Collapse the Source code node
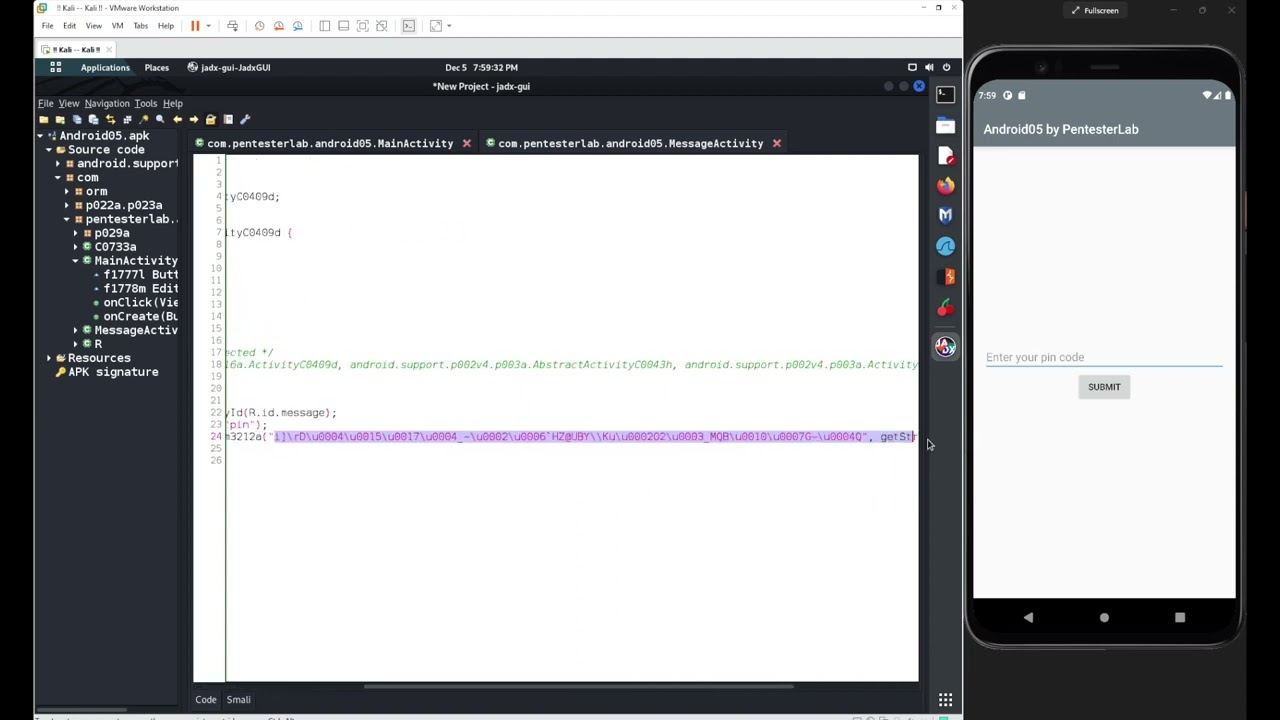 49,149
